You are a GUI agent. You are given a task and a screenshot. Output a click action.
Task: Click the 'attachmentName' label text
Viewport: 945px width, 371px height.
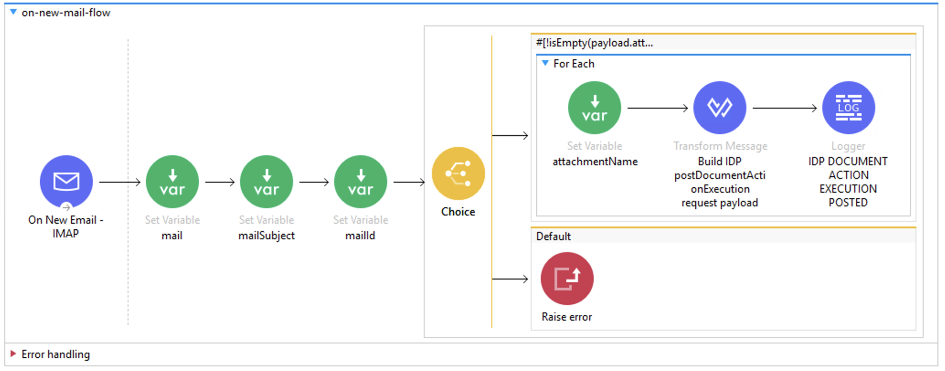click(x=594, y=161)
